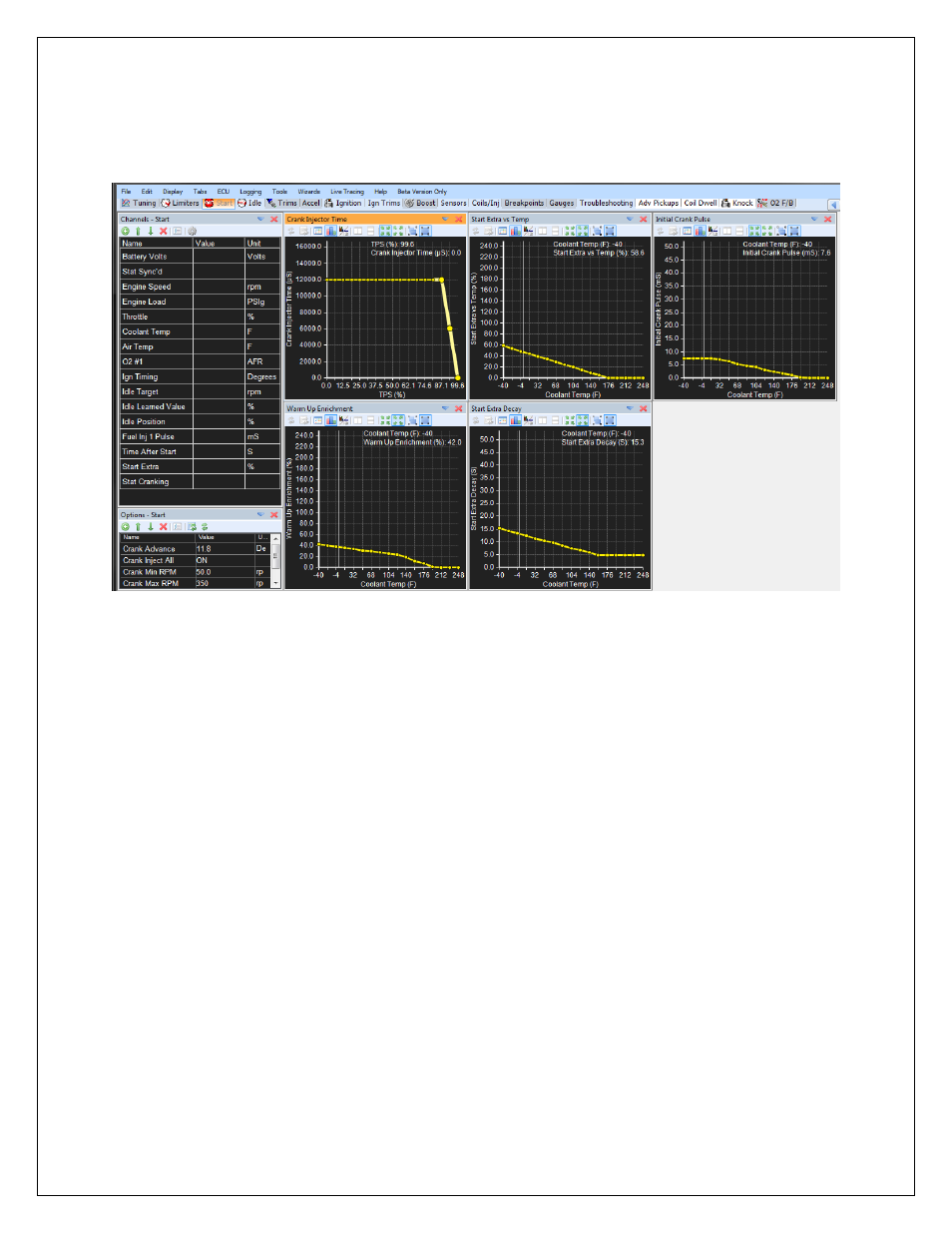This screenshot has height=1233, width=952.
Task: Switch to the Trims tab
Action: 282,203
